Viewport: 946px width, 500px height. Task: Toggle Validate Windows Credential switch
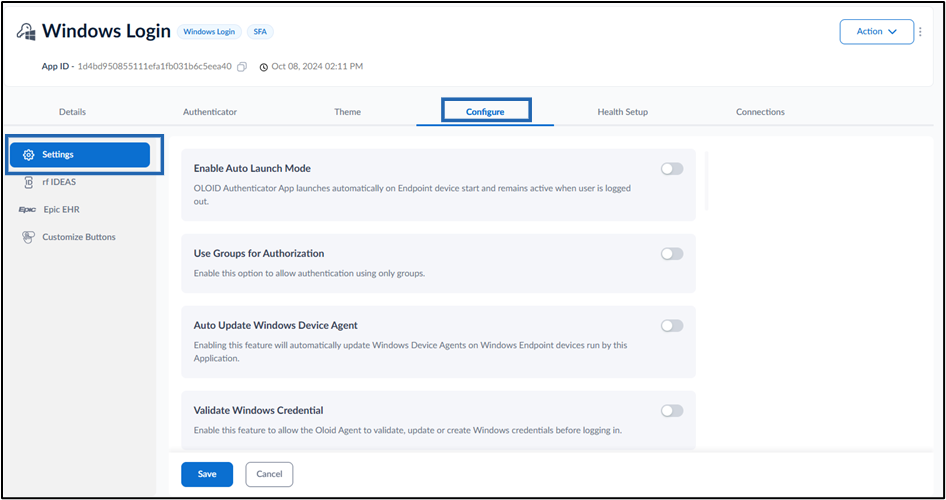pyautogui.click(x=672, y=411)
